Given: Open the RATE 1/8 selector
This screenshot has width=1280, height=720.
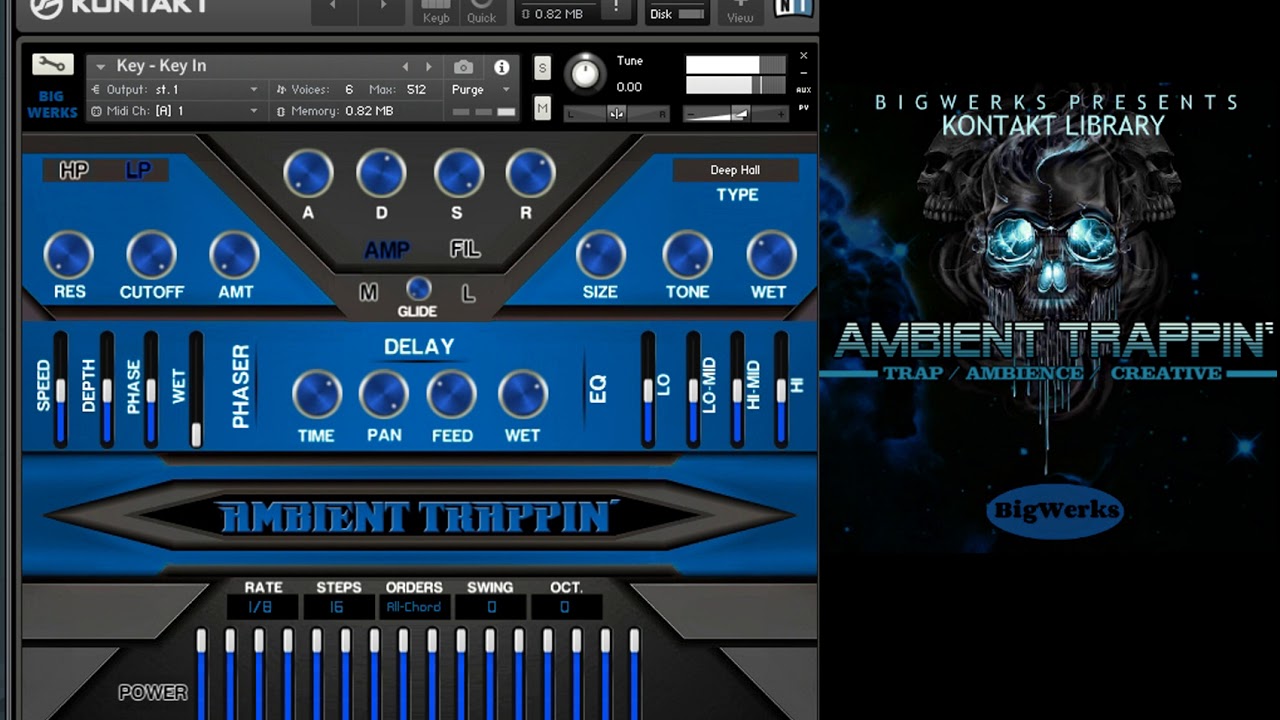Looking at the screenshot, I should tap(262, 607).
